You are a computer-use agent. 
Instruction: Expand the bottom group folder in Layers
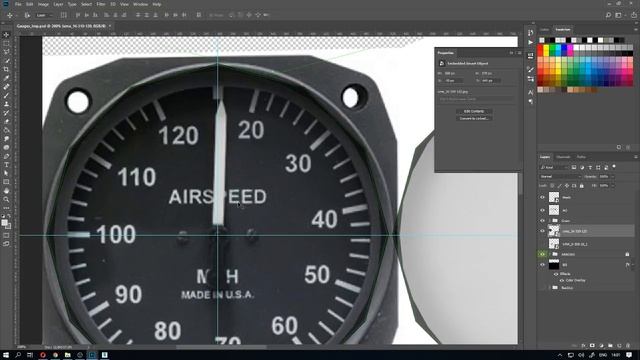[550, 288]
